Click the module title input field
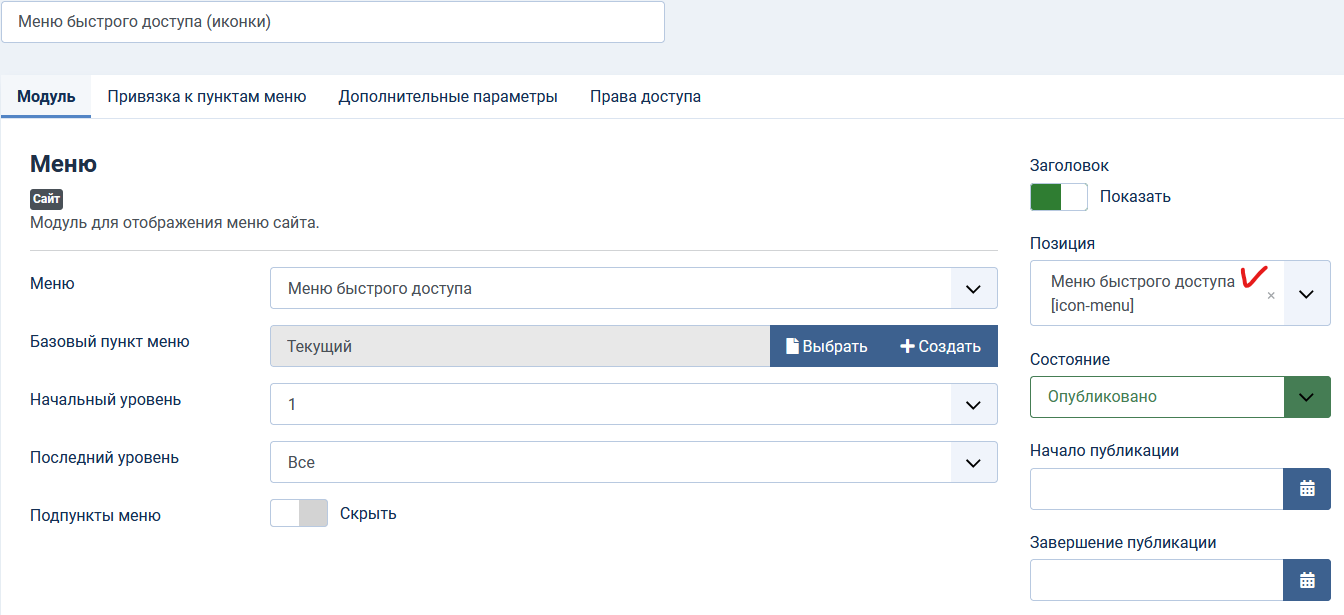 point(333,22)
